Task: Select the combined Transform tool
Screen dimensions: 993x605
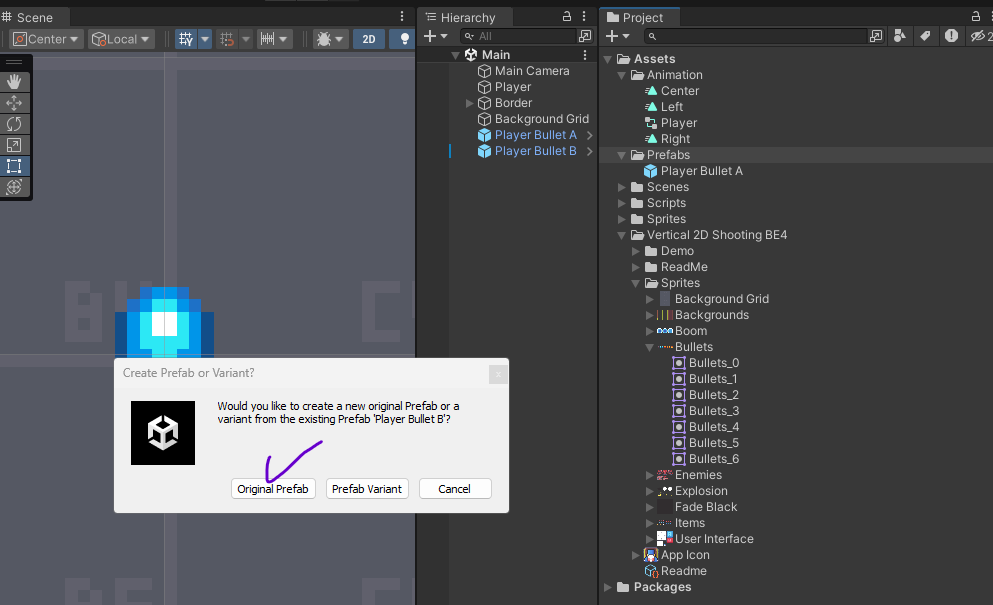Action: click(x=14, y=187)
